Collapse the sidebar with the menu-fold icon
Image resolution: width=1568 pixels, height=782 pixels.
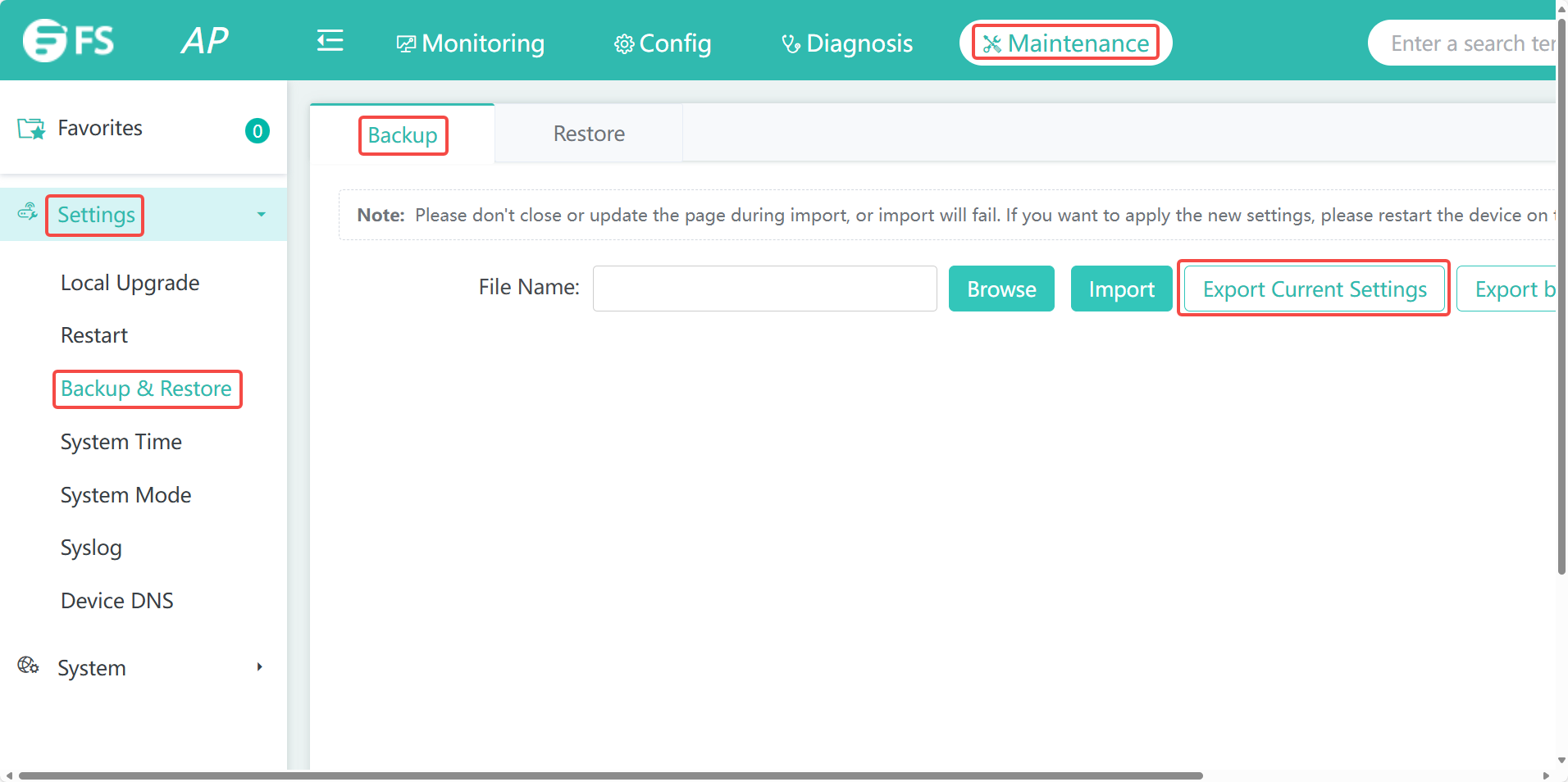(x=330, y=40)
